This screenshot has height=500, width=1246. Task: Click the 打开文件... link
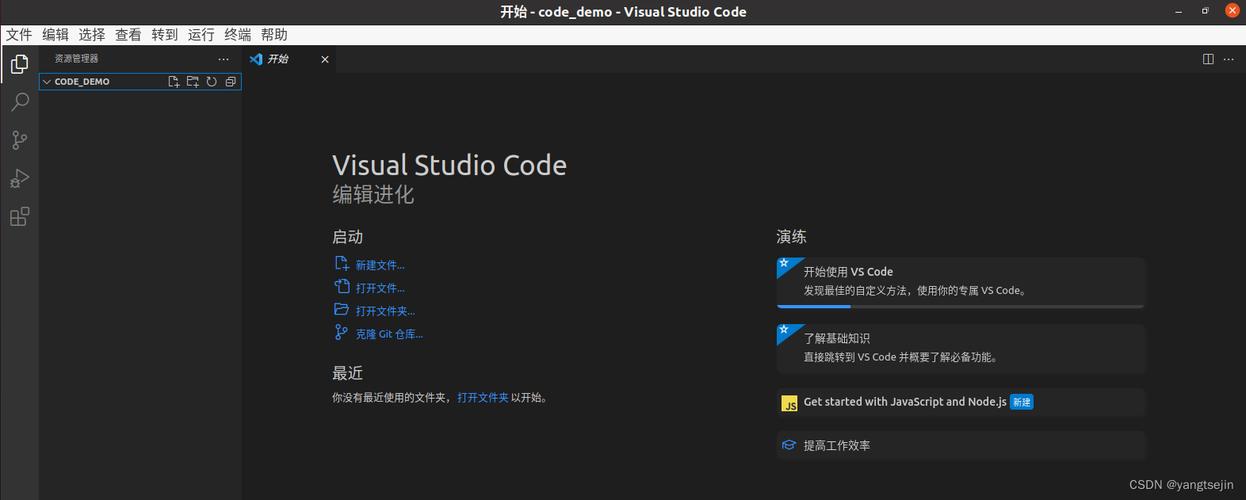click(380, 288)
